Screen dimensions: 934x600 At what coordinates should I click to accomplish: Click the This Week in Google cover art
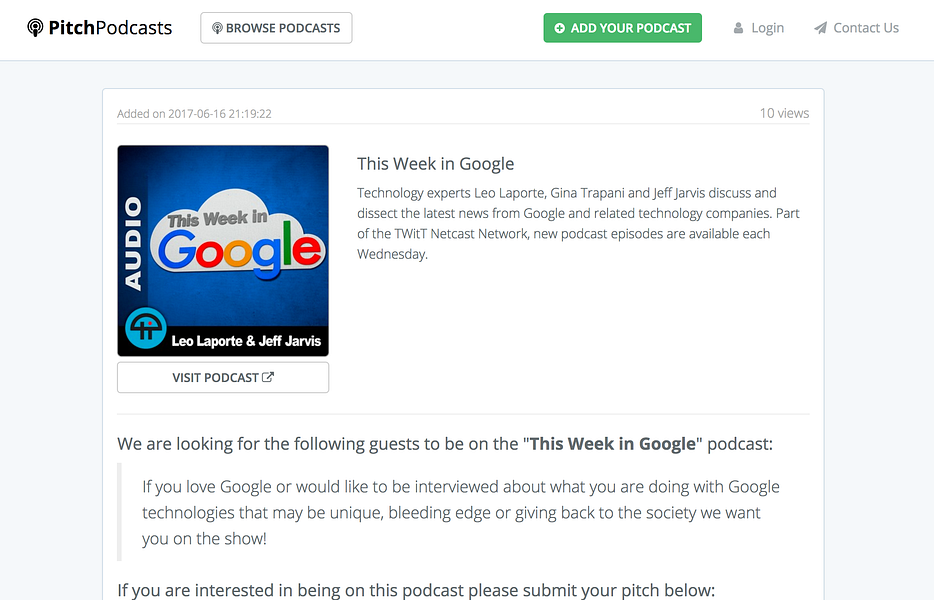click(223, 251)
